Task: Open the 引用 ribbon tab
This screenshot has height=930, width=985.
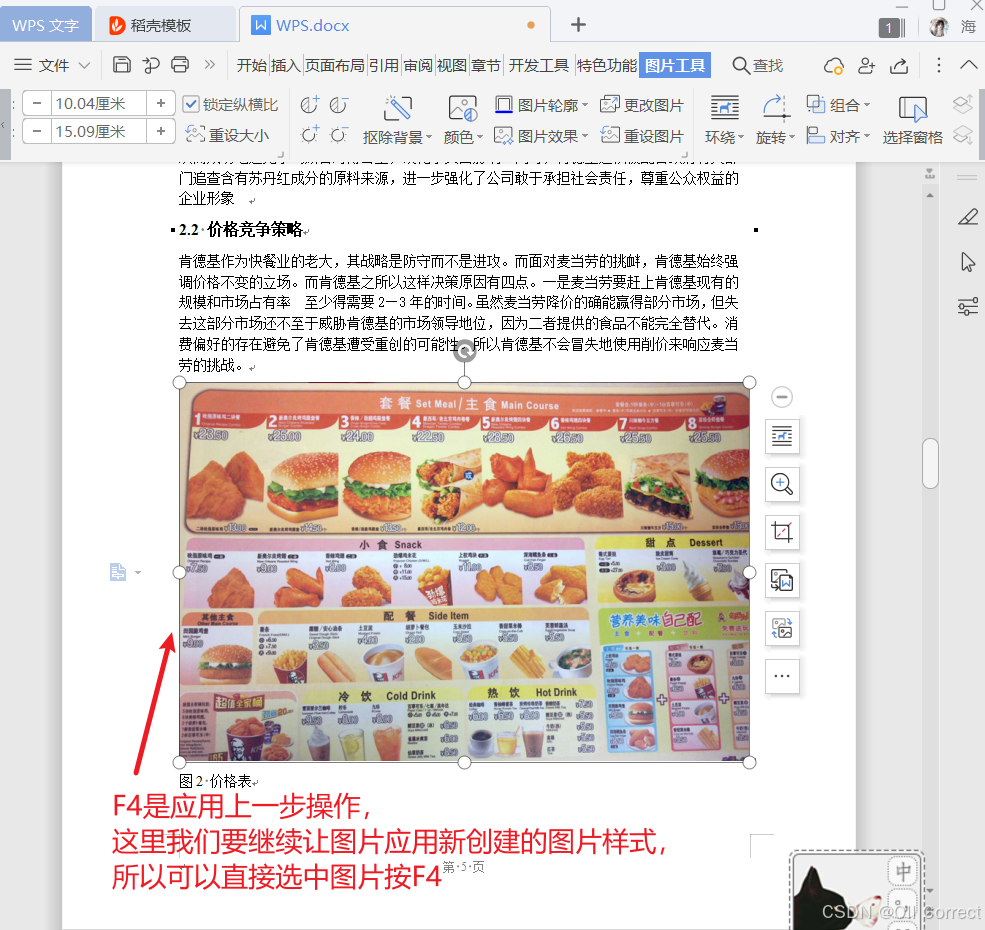Action: tap(383, 65)
